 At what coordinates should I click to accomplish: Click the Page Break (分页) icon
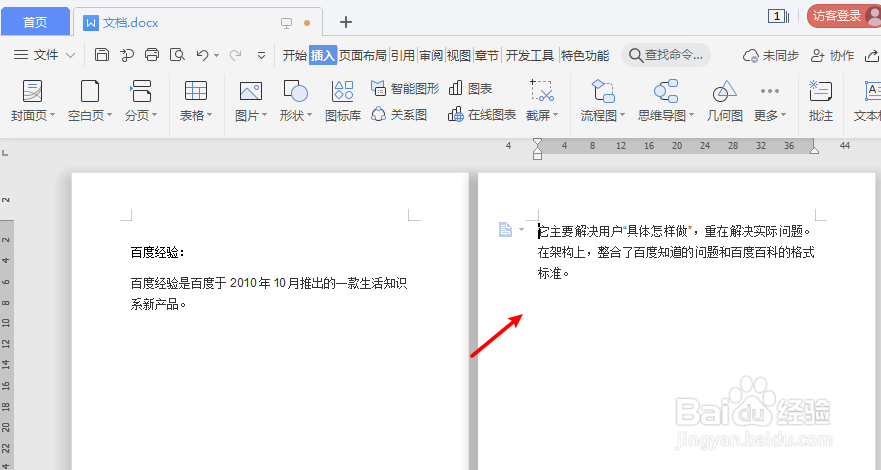[140, 90]
